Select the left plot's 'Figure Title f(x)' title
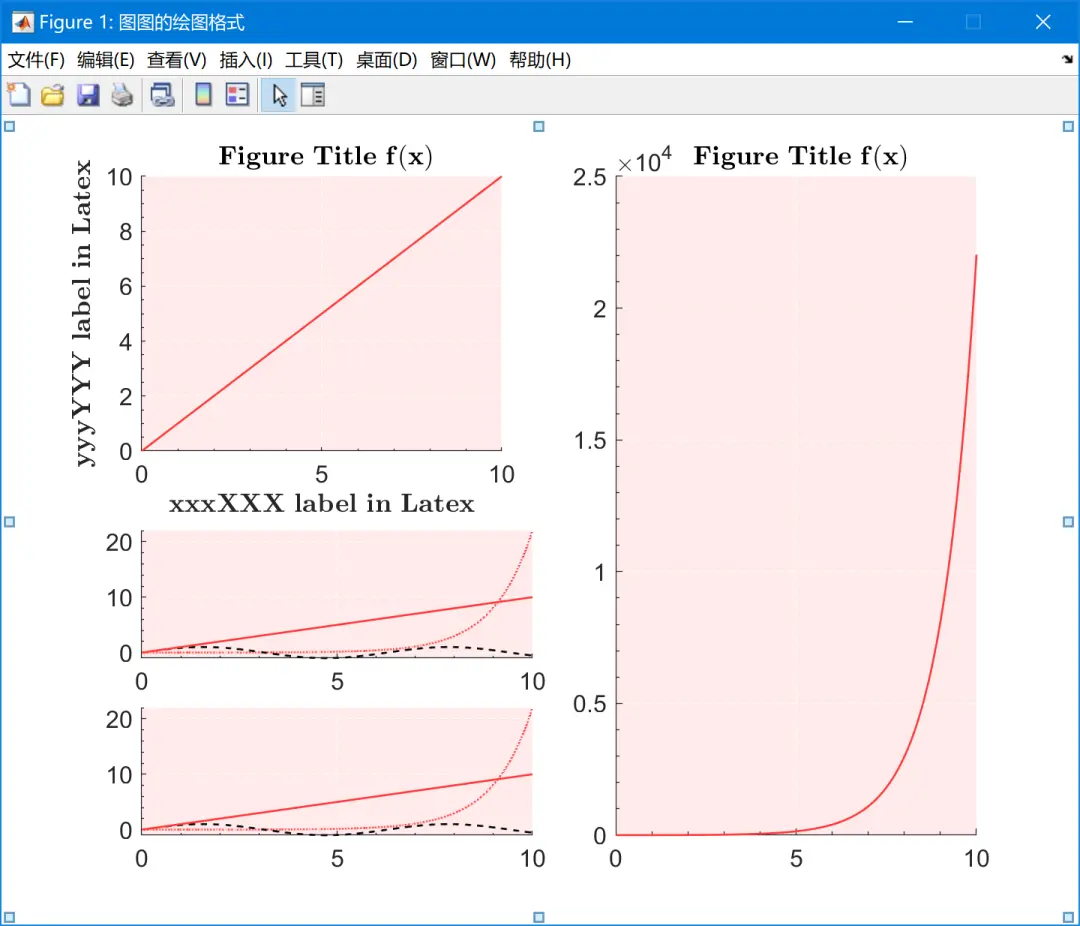Image resolution: width=1080 pixels, height=926 pixels. (326, 156)
